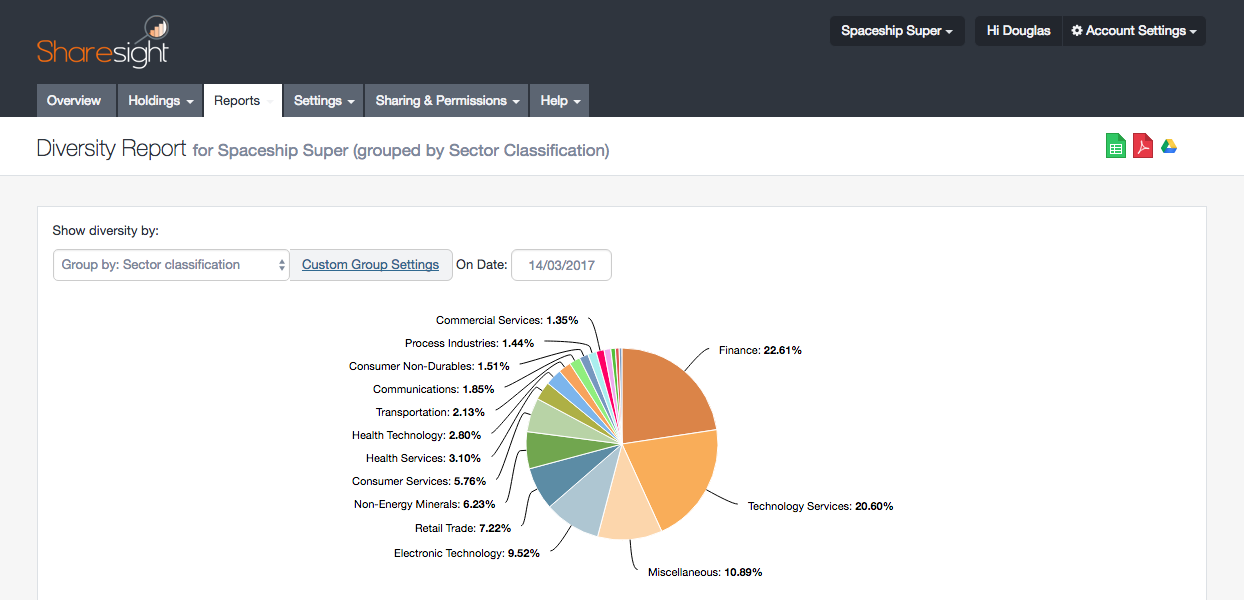
Task: Click the Retail Trade: 7.22% label
Action: pyautogui.click(x=463, y=528)
